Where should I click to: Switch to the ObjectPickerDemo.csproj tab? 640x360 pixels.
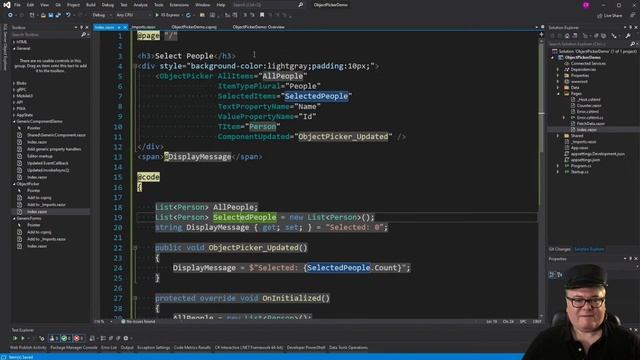pyautogui.click(x=194, y=27)
